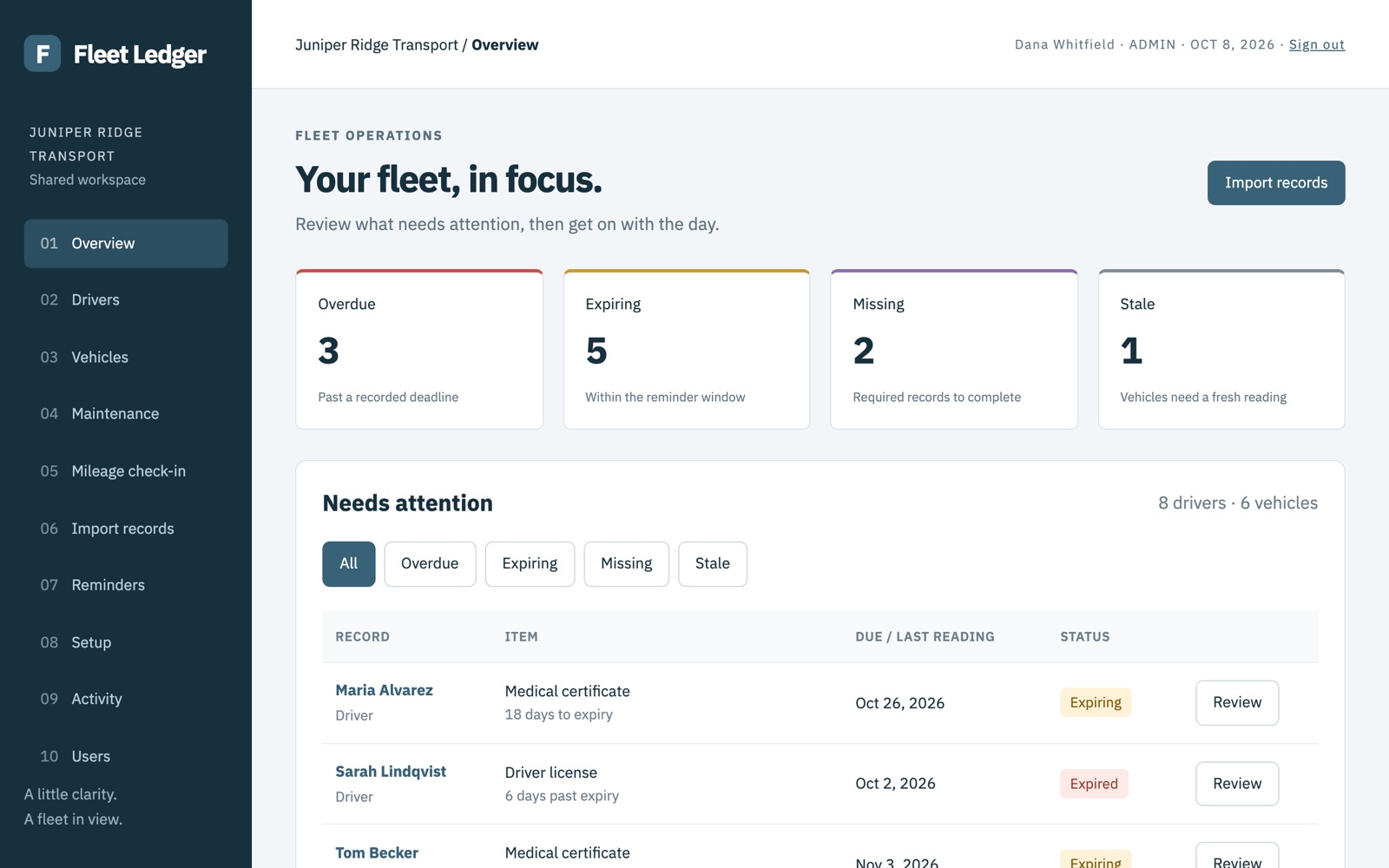Image resolution: width=1389 pixels, height=868 pixels.
Task: Go to Setup in sidebar
Action: pos(126,642)
